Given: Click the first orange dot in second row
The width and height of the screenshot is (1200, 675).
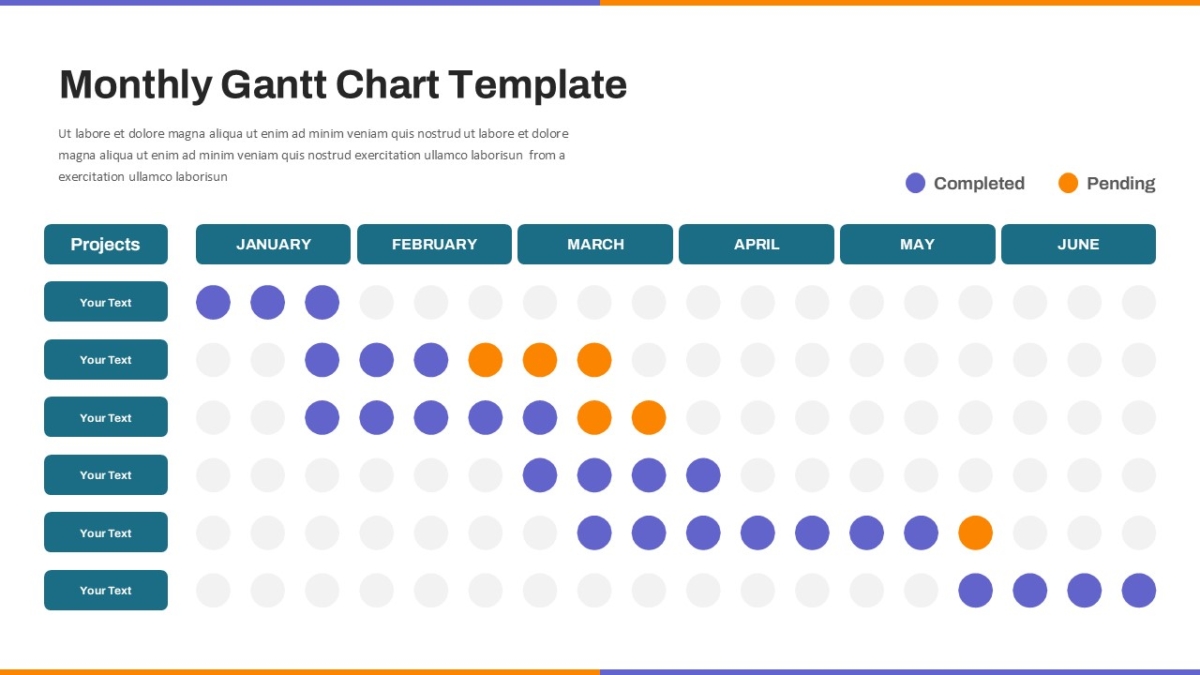Looking at the screenshot, I should pyautogui.click(x=485, y=360).
